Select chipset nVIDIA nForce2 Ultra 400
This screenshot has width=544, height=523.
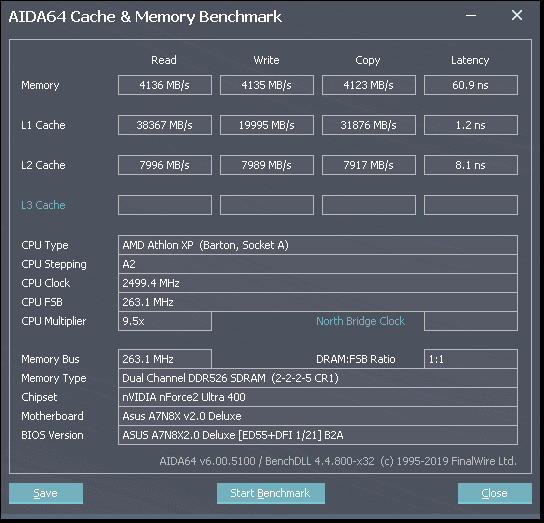[x=318, y=397]
